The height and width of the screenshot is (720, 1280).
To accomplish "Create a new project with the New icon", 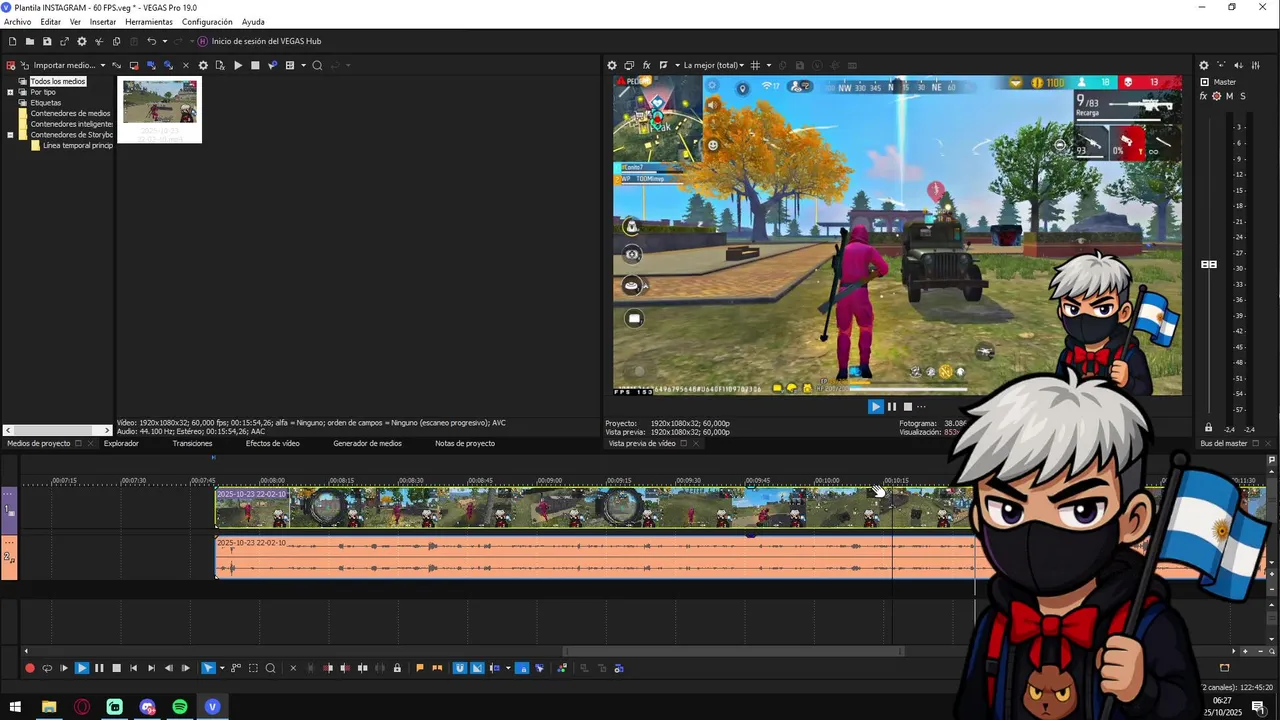I will 13,41.
